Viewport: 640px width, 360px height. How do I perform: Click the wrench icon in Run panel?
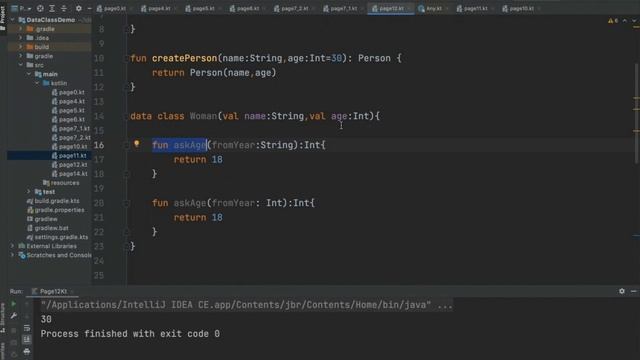point(13,316)
